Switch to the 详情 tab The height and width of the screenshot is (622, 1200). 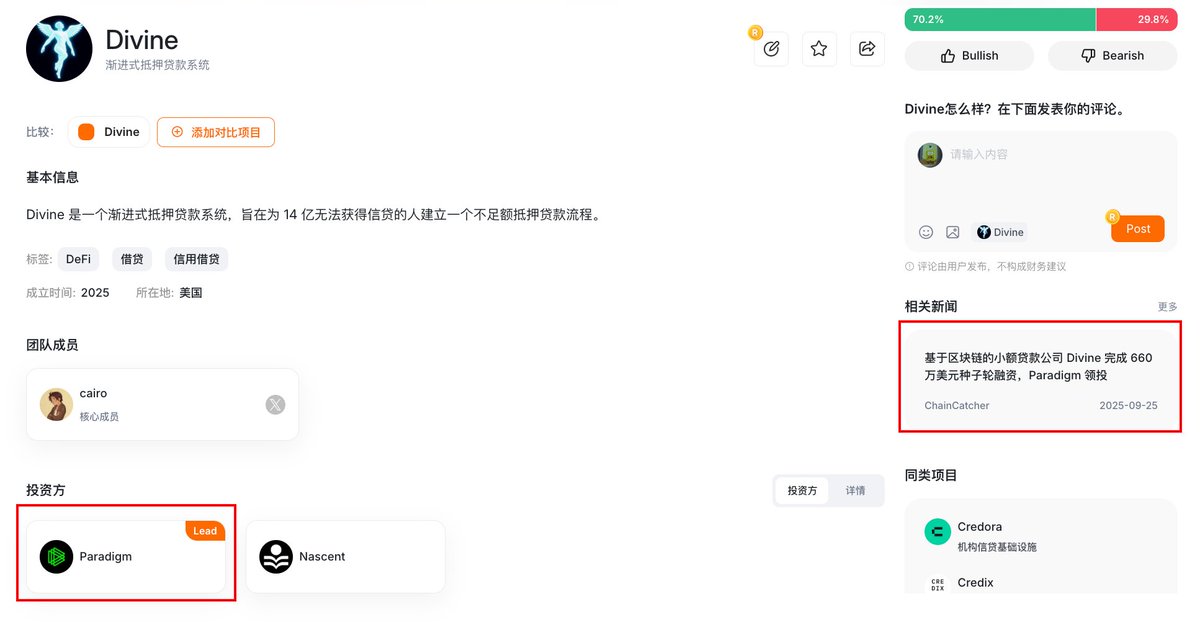click(855, 491)
